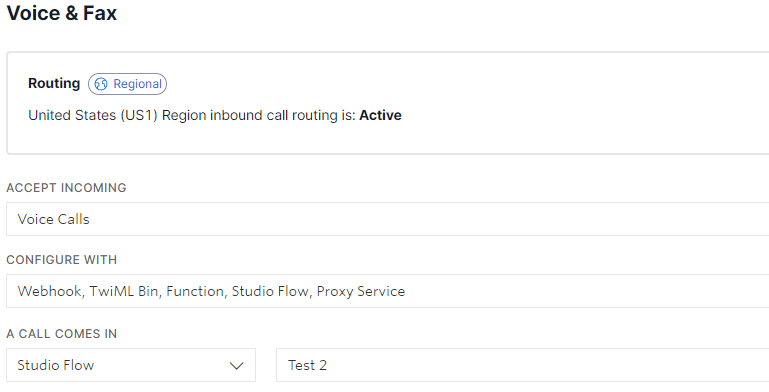Click the globe icon in Regional badge

coord(101,84)
